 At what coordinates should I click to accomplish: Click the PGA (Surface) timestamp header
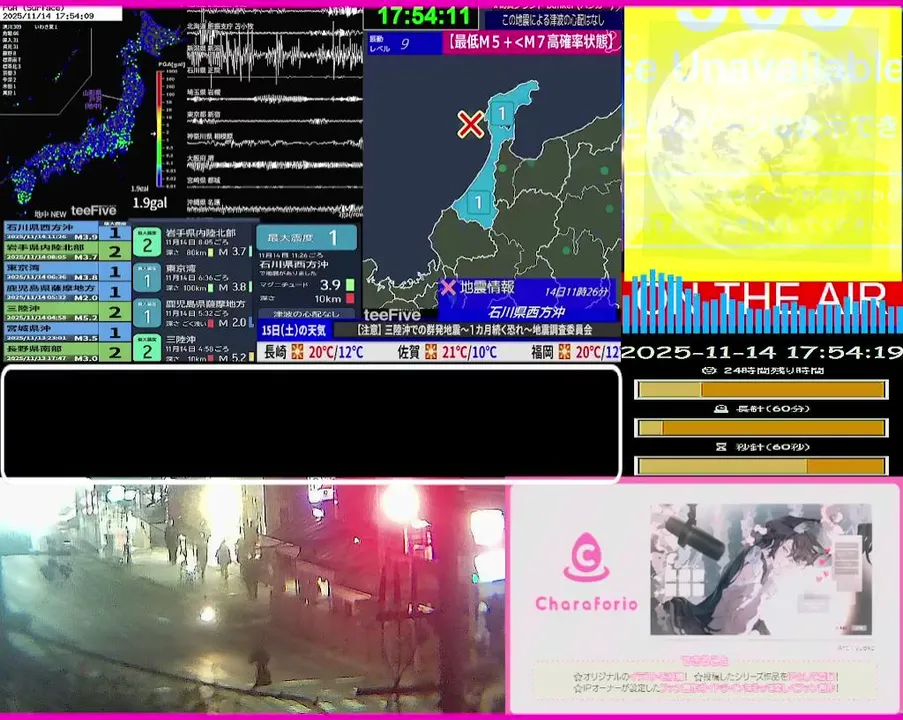pos(61,13)
